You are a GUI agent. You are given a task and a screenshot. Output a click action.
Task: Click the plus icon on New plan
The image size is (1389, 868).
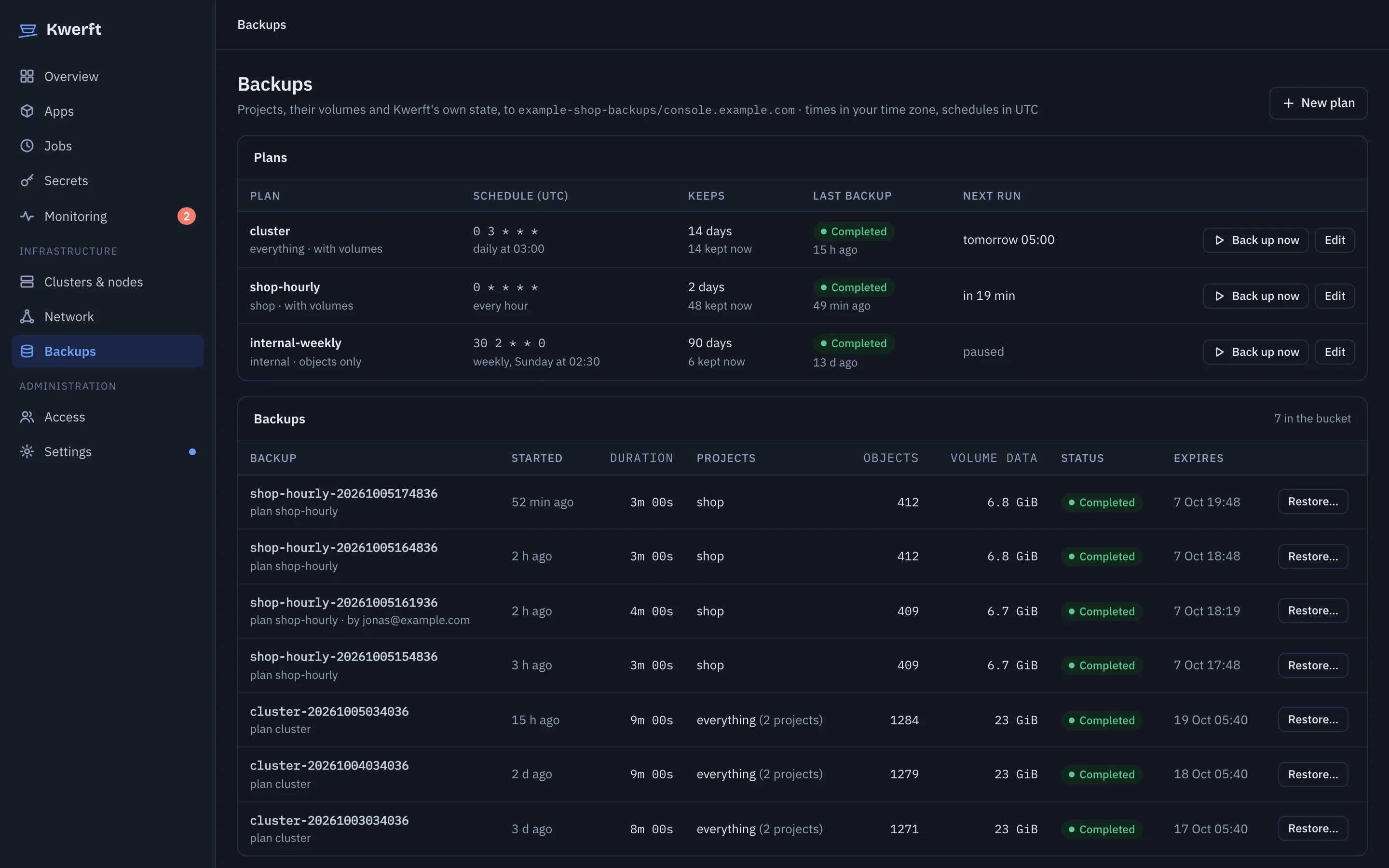point(1289,103)
